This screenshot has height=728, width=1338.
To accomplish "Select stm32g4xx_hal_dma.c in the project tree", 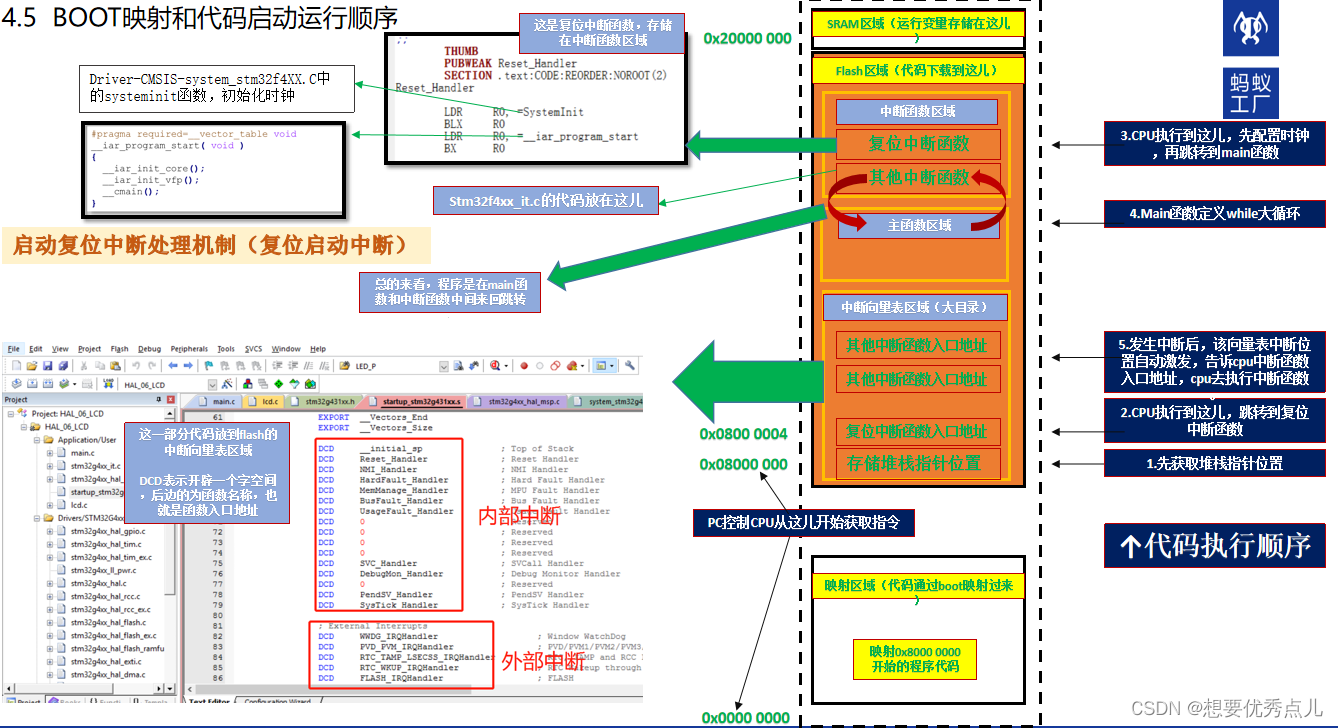I will [x=108, y=675].
